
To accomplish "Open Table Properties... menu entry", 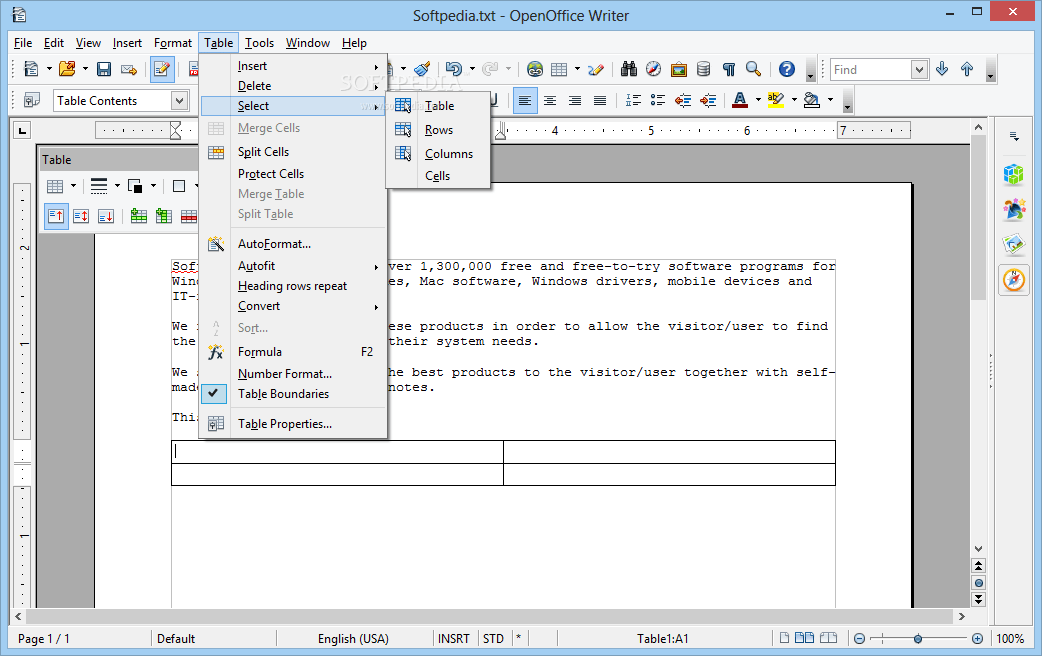I will (x=293, y=424).
